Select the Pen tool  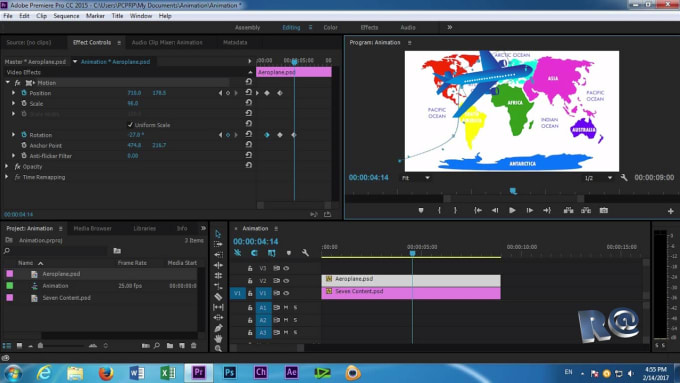tap(218, 328)
